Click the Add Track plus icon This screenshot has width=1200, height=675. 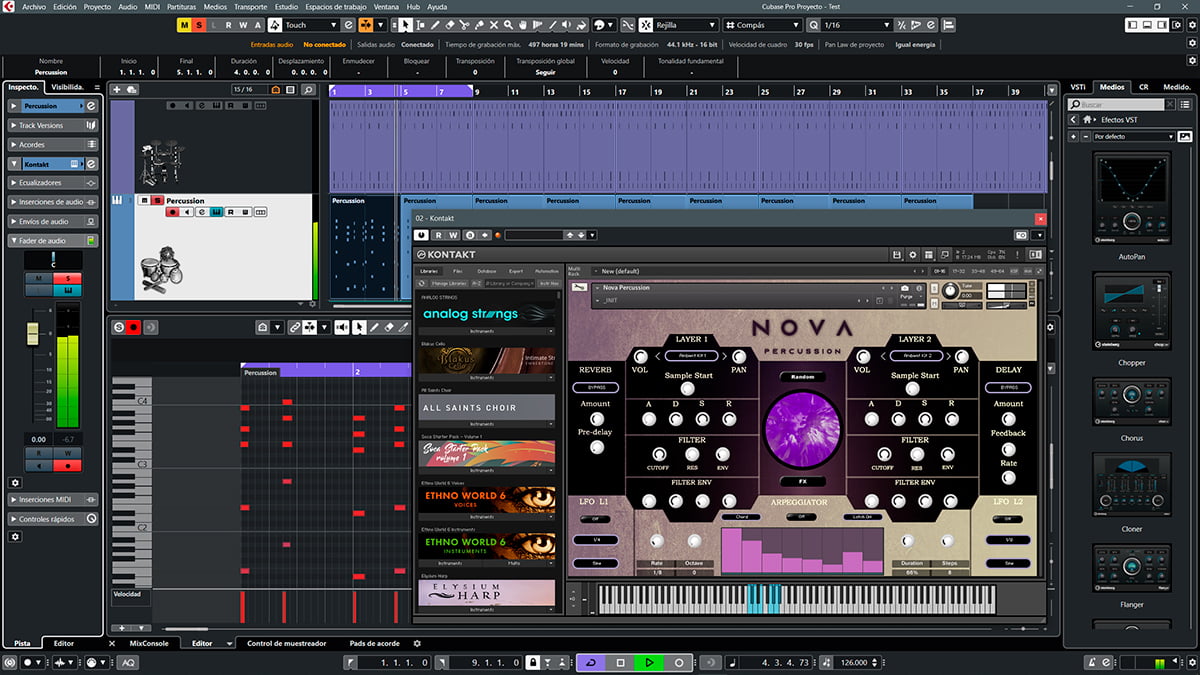(116, 90)
